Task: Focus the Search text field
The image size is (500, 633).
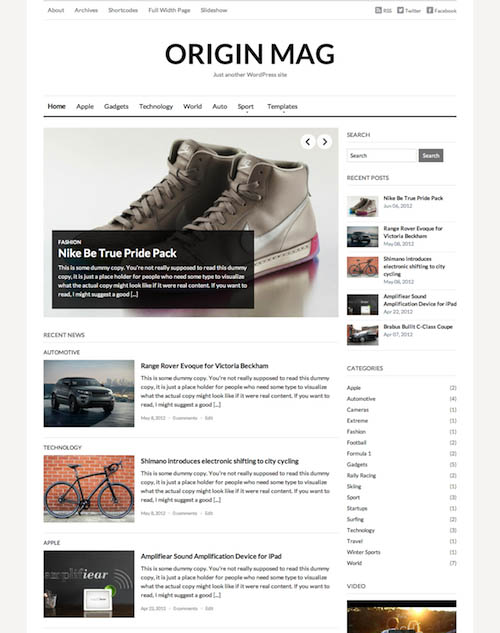Action: pos(382,155)
